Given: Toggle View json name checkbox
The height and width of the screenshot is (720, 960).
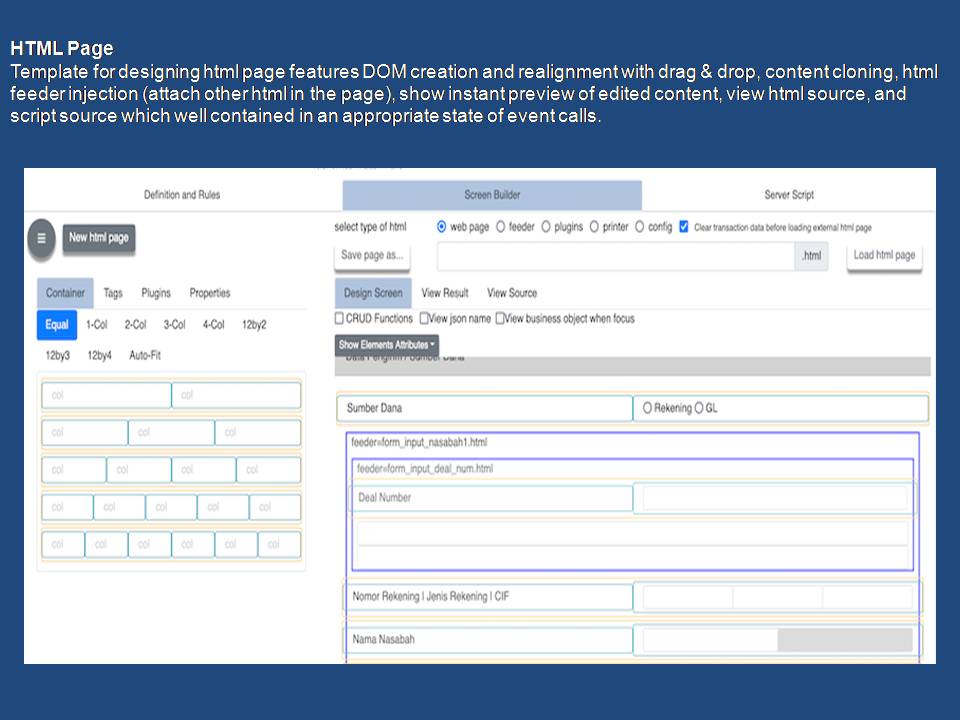Looking at the screenshot, I should tap(424, 319).
